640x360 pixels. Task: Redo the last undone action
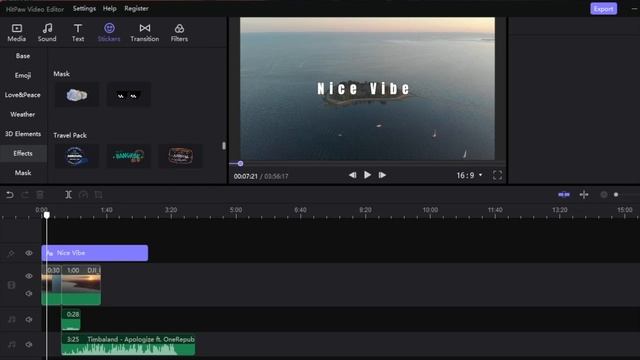tap(25, 195)
